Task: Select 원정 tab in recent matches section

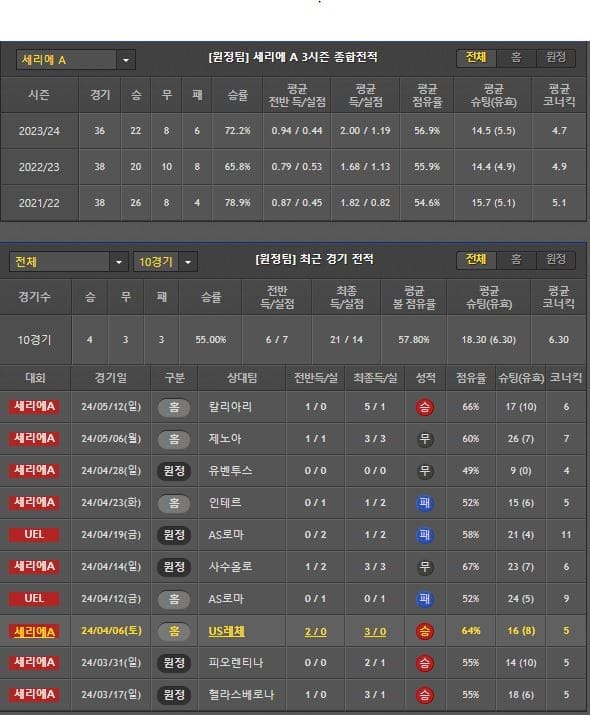Action: tap(556, 259)
